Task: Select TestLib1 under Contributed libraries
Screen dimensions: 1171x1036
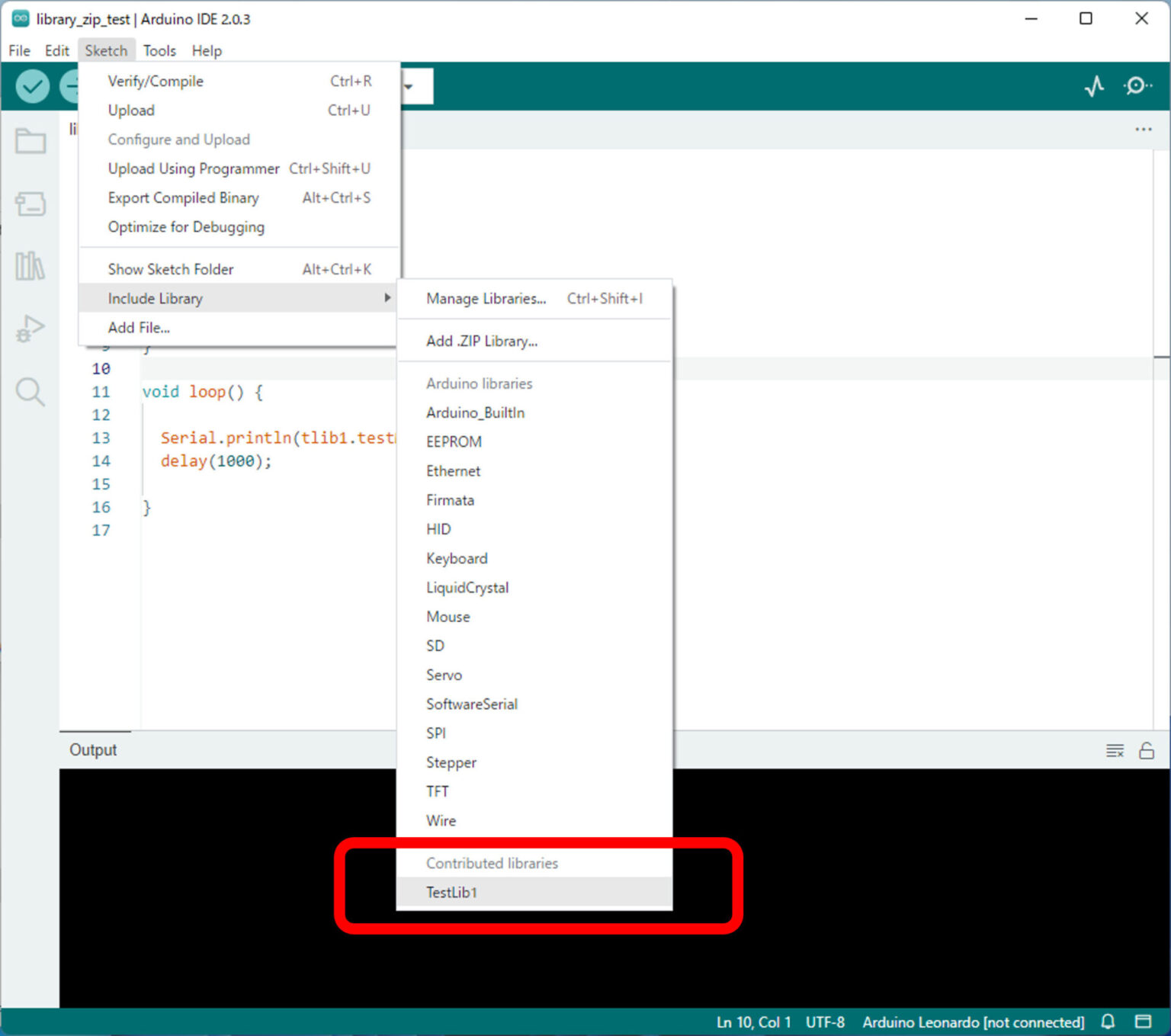Action: 451,892
